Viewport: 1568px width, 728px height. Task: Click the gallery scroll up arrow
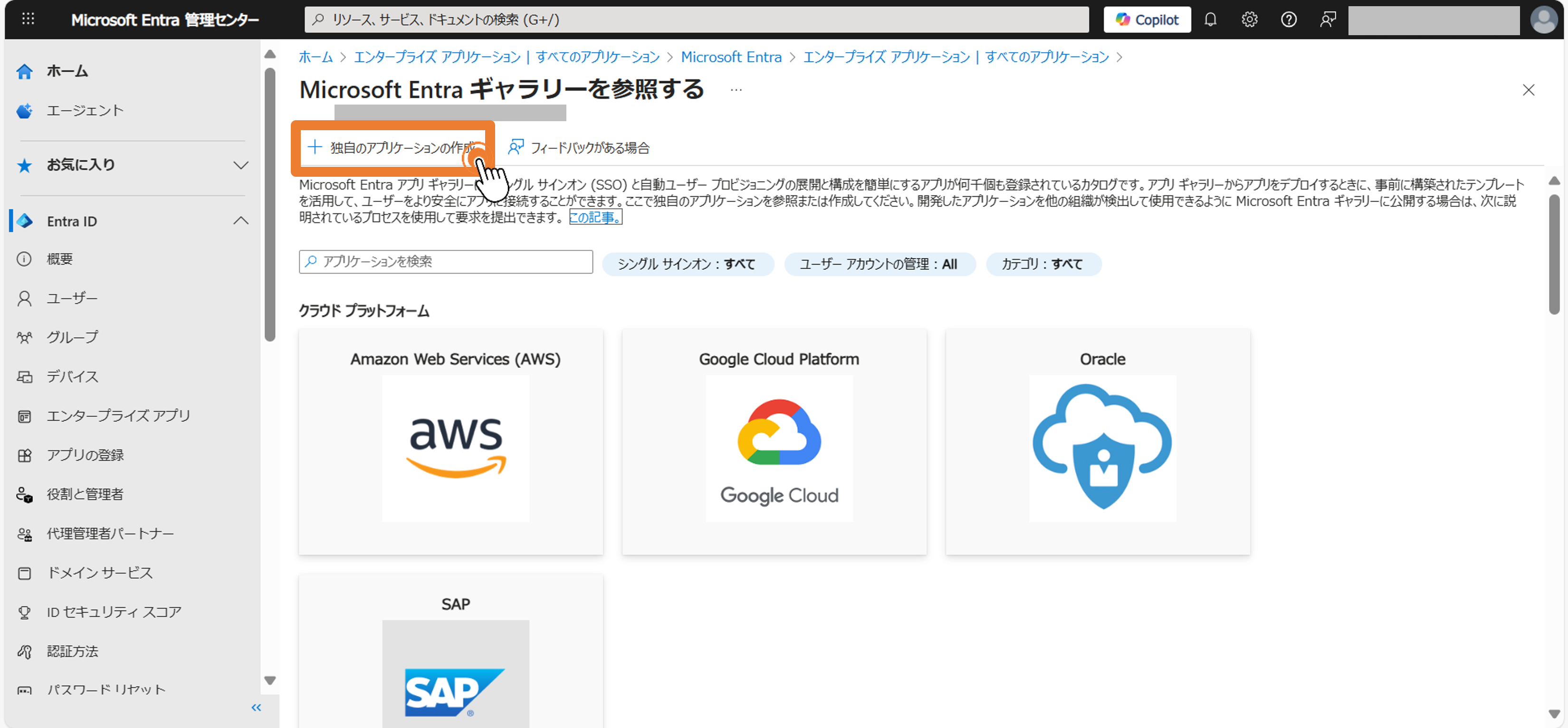[x=1554, y=182]
